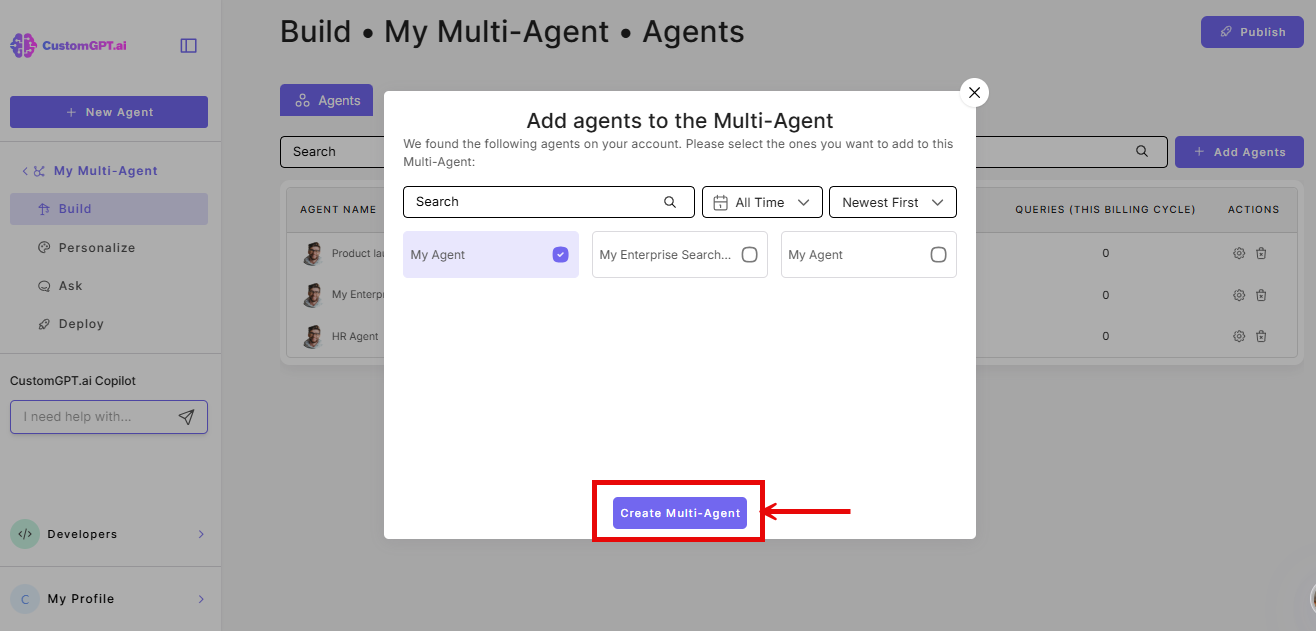Screen dimensions: 1316x631
Task: Click the Create Multi-Agent button
Action: pyautogui.click(x=680, y=512)
